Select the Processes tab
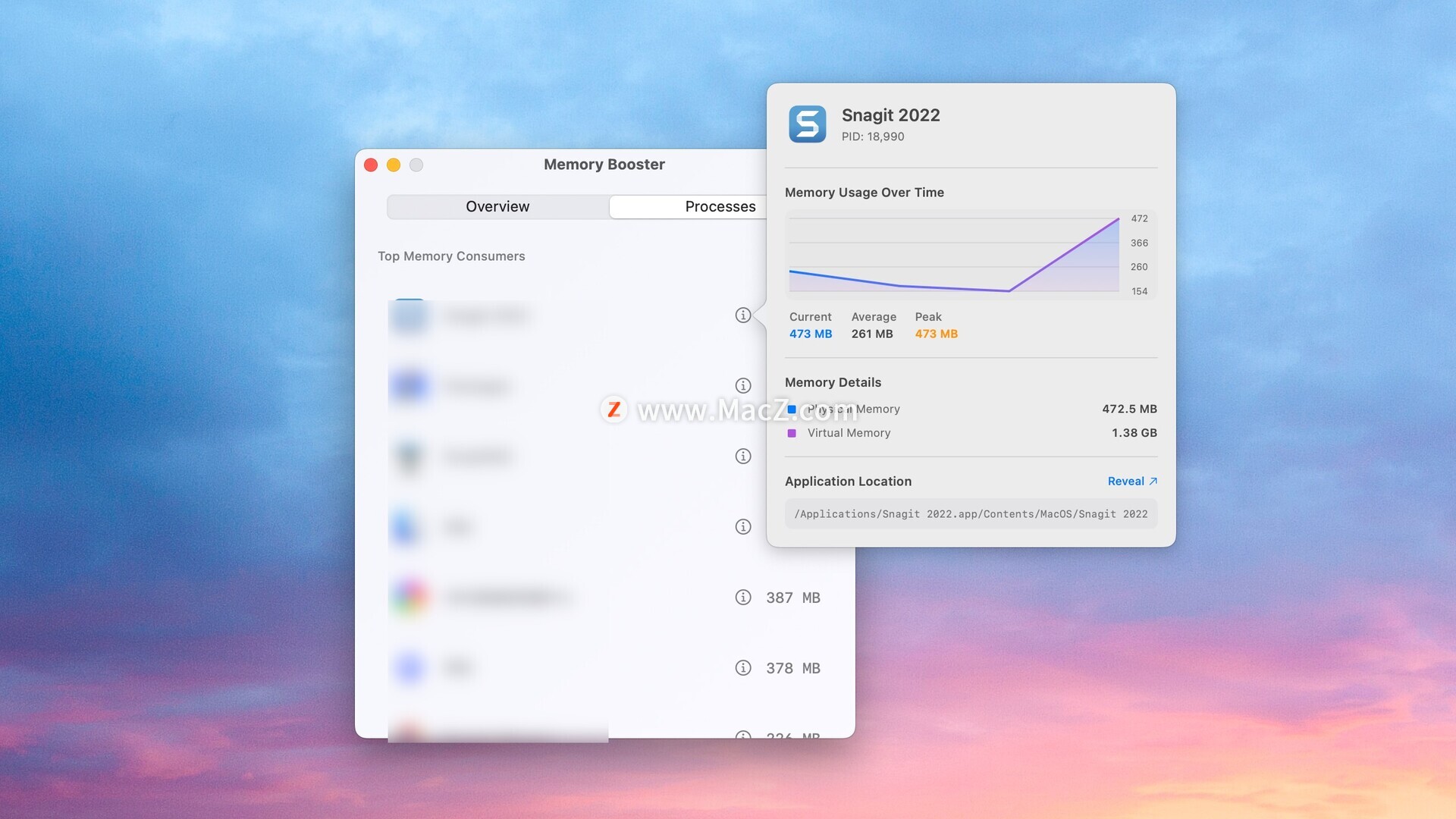The image size is (1456, 819). 720,207
